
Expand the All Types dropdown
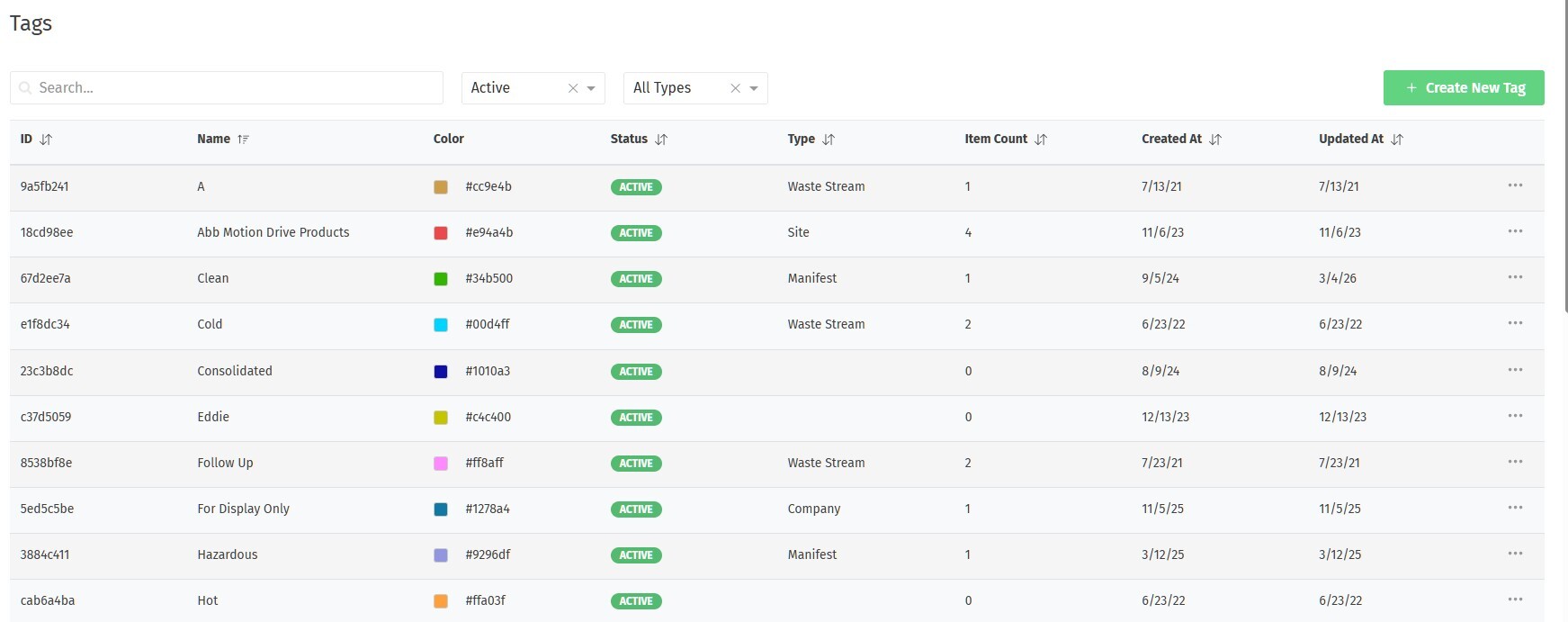click(754, 88)
